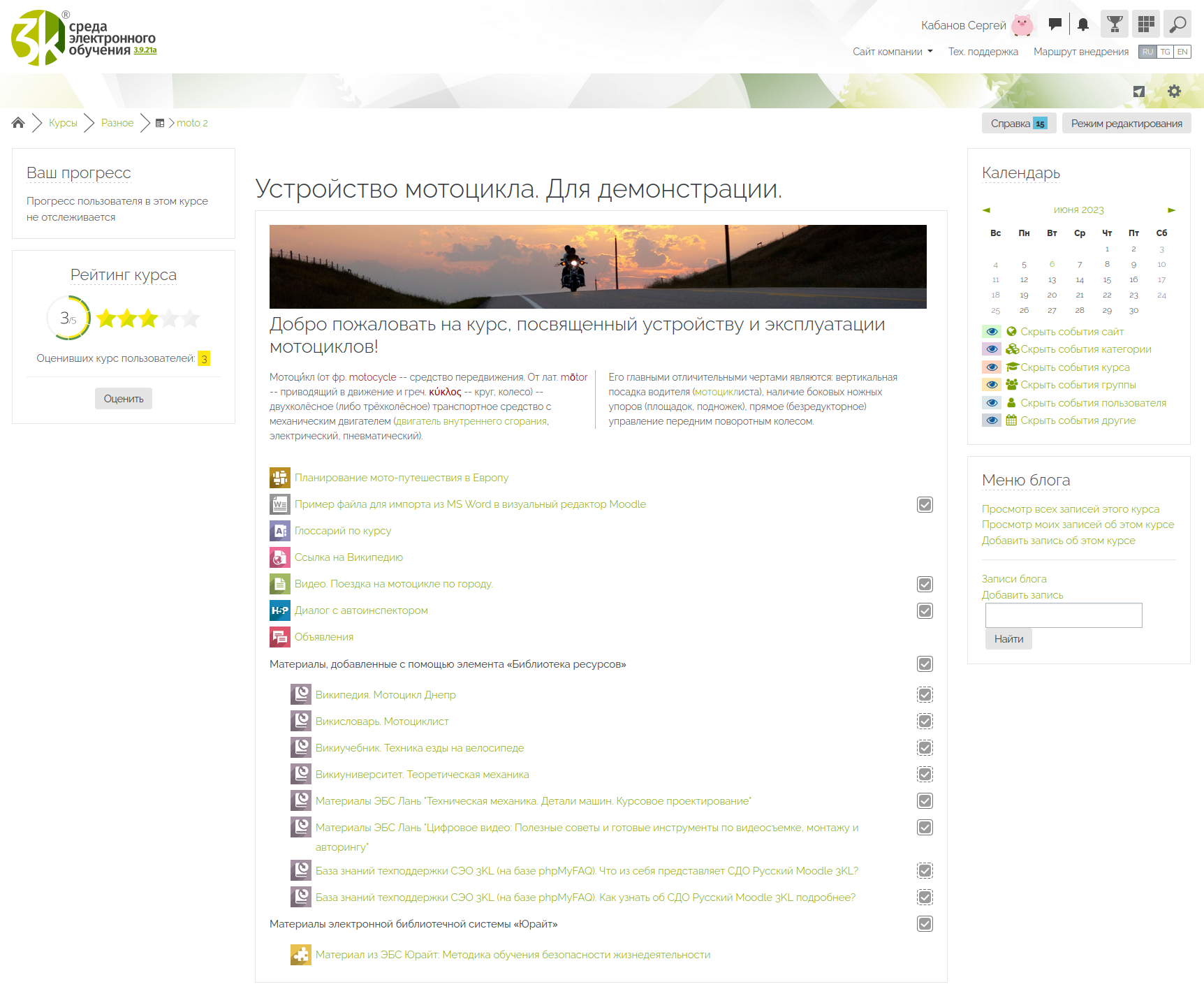Expand the Сайт компании dropdown menu
The image size is (1204, 996).
[892, 52]
